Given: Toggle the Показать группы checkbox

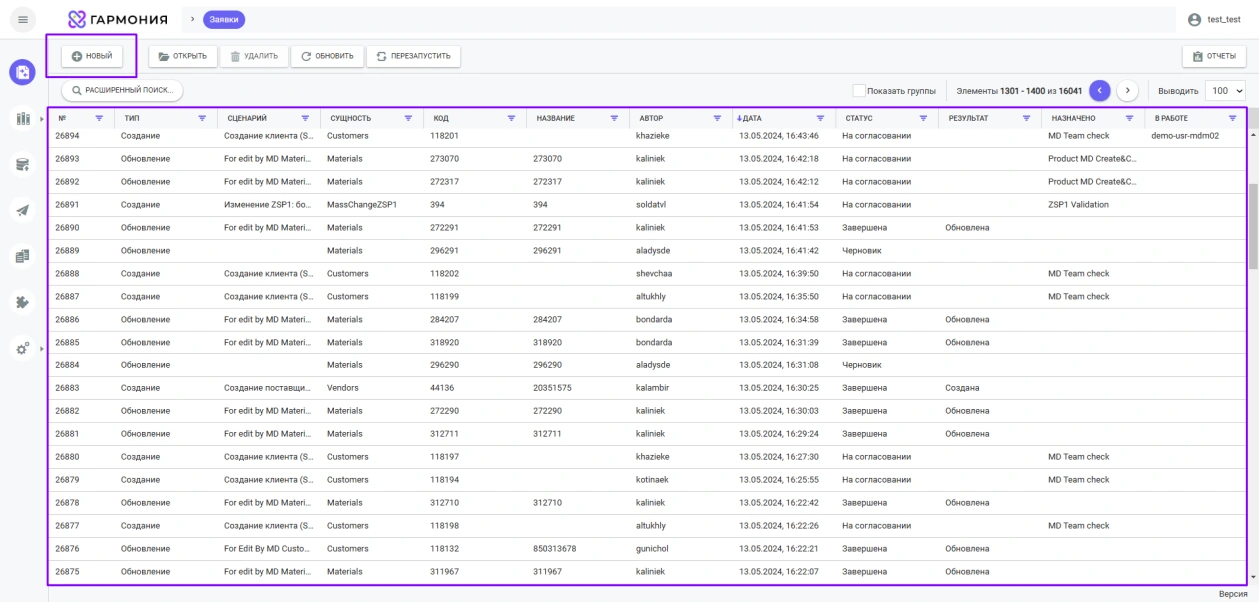Looking at the screenshot, I should (x=858, y=90).
